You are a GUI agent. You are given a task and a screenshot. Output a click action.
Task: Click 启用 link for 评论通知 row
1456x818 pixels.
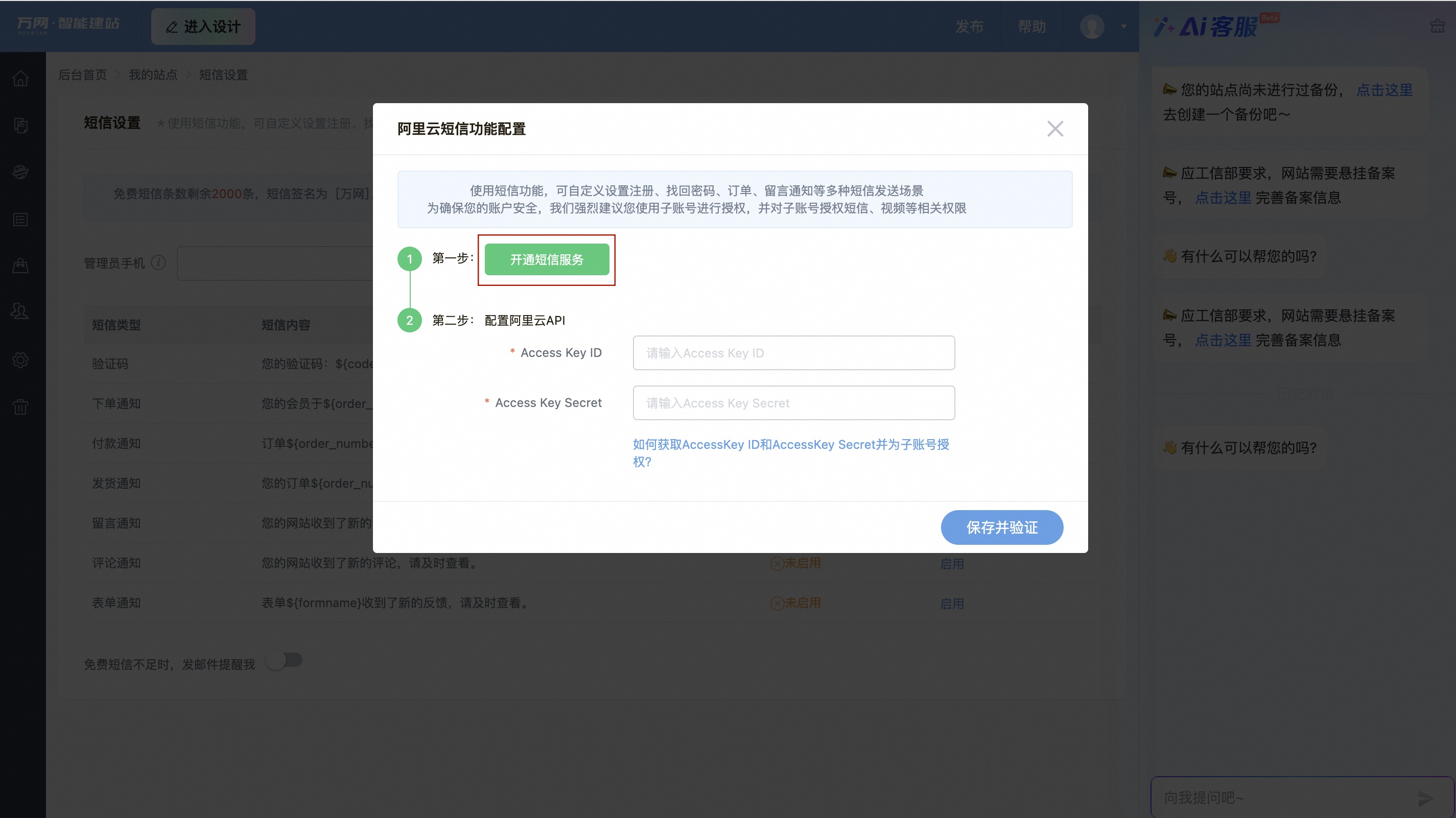click(x=951, y=563)
